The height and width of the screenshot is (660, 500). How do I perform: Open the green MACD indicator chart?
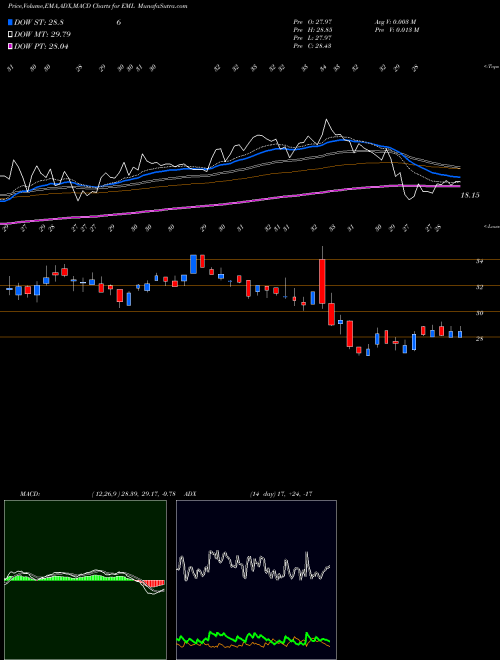(x=85, y=580)
